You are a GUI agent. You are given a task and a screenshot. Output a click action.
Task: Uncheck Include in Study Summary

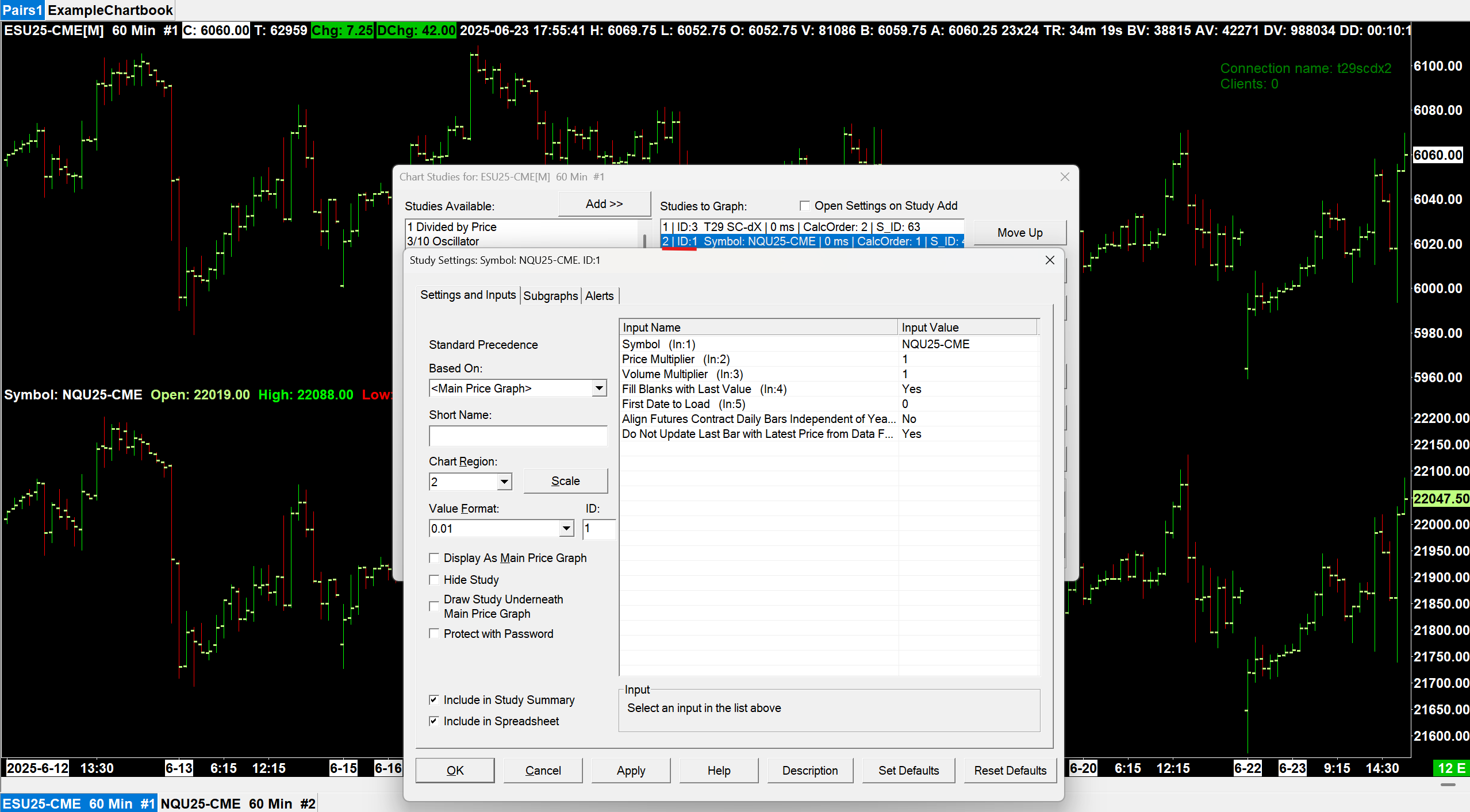(x=435, y=700)
